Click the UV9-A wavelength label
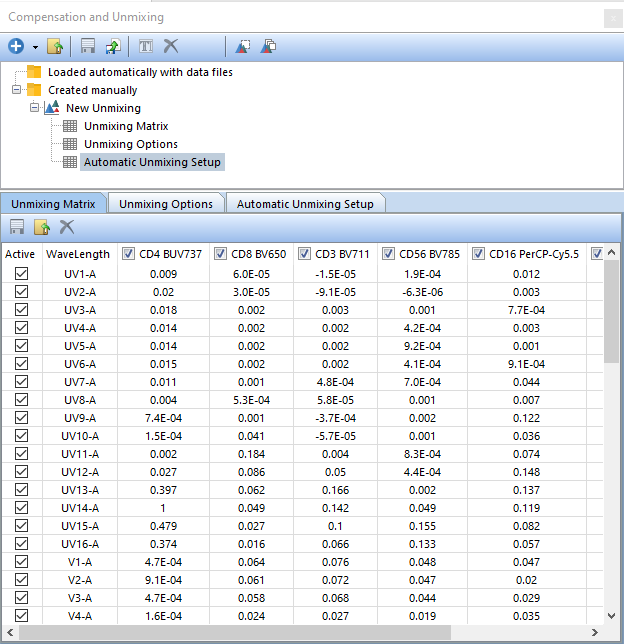 click(80, 418)
